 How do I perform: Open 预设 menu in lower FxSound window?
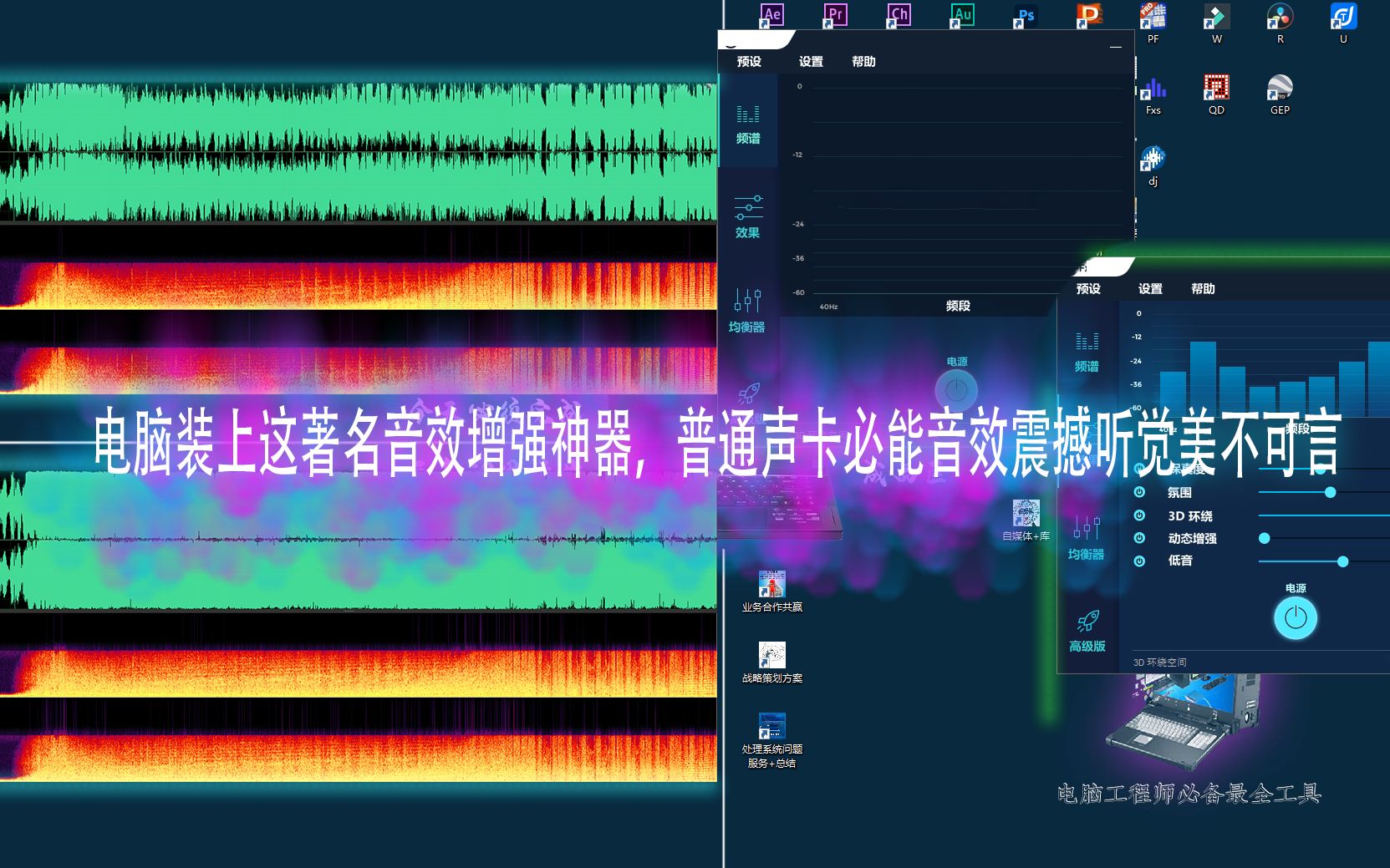1088,289
